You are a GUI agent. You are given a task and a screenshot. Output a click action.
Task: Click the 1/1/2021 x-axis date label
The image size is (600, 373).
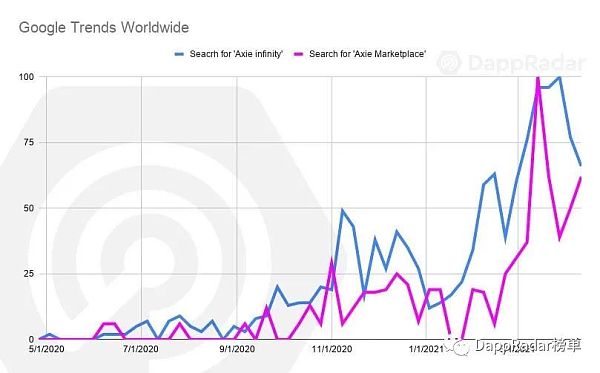coord(426,349)
